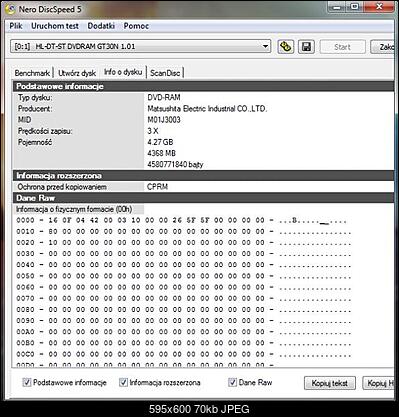Open the Plik menu
399x417 pixels.
16,26
